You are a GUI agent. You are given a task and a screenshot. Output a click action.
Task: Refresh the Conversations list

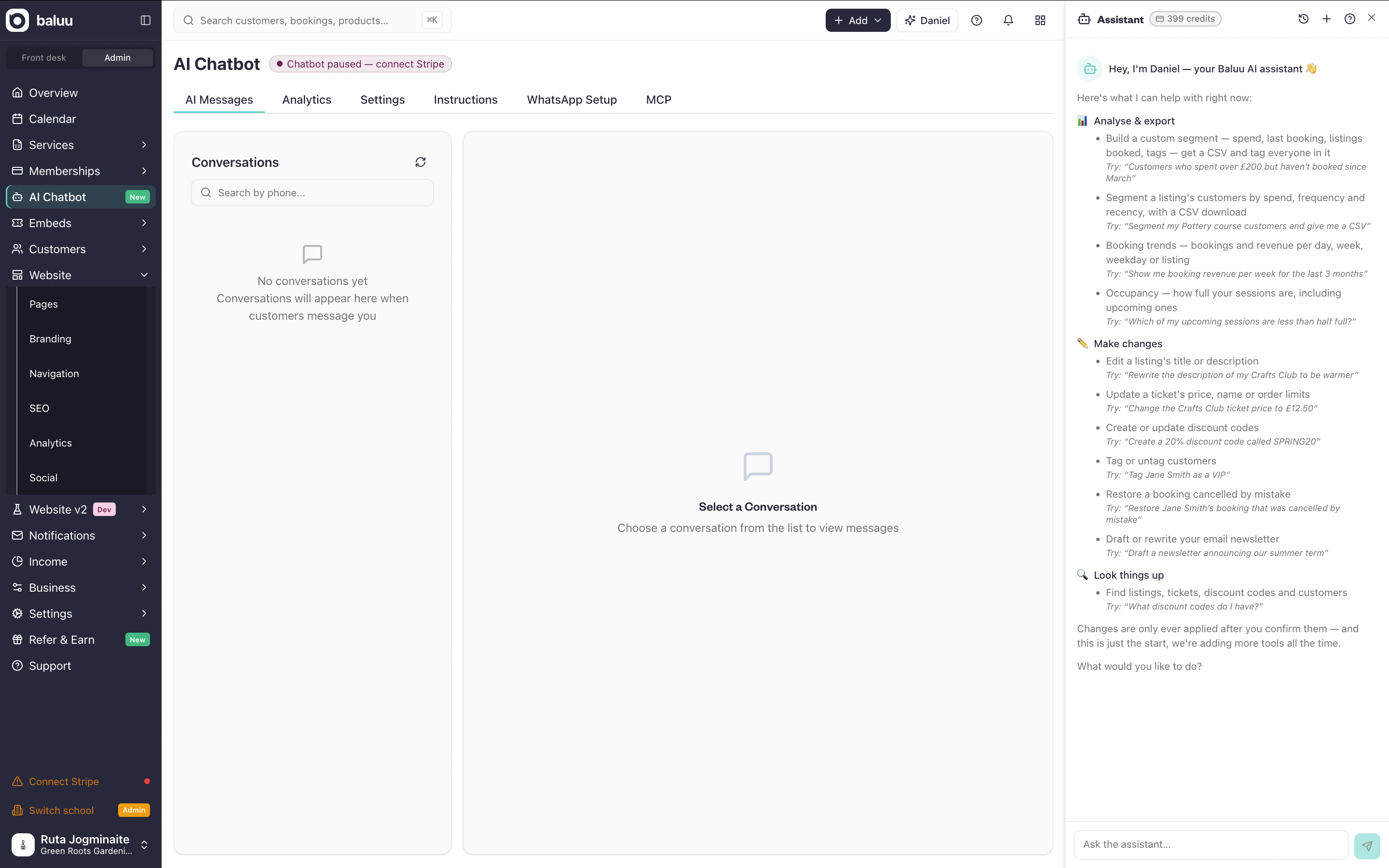[x=421, y=163]
